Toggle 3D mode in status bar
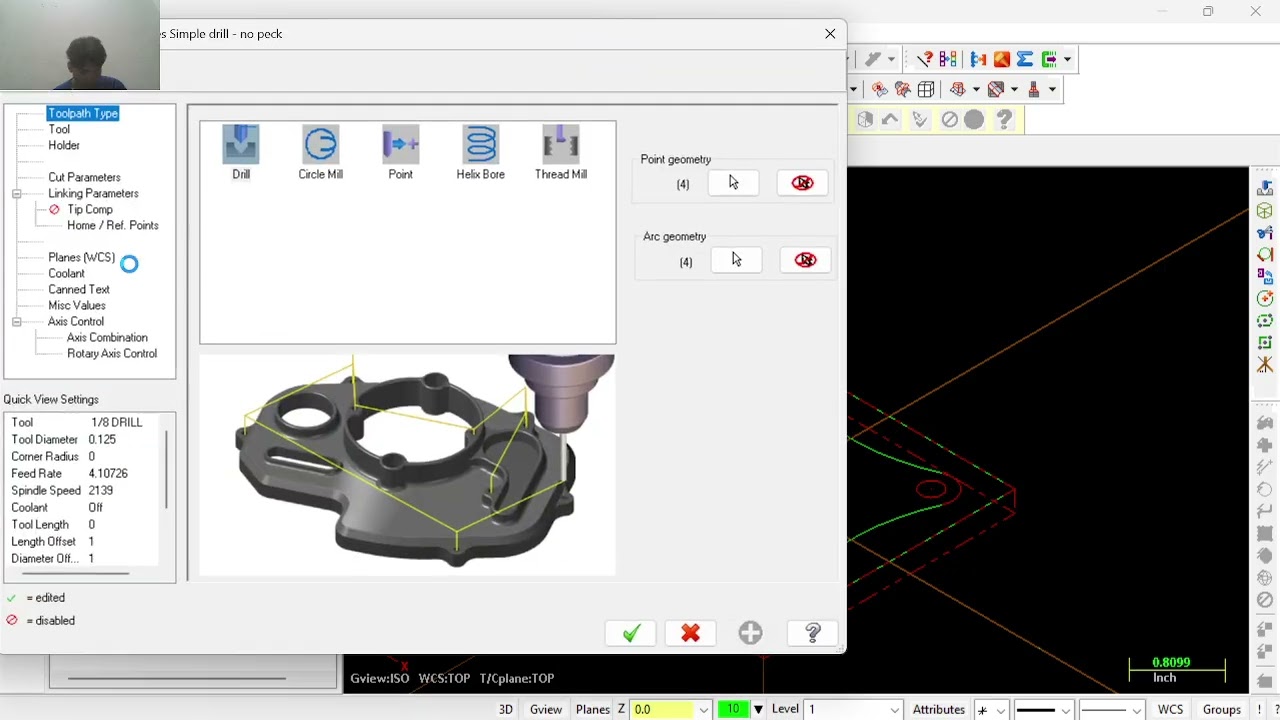Viewport: 1280px width, 720px height. pos(506,709)
